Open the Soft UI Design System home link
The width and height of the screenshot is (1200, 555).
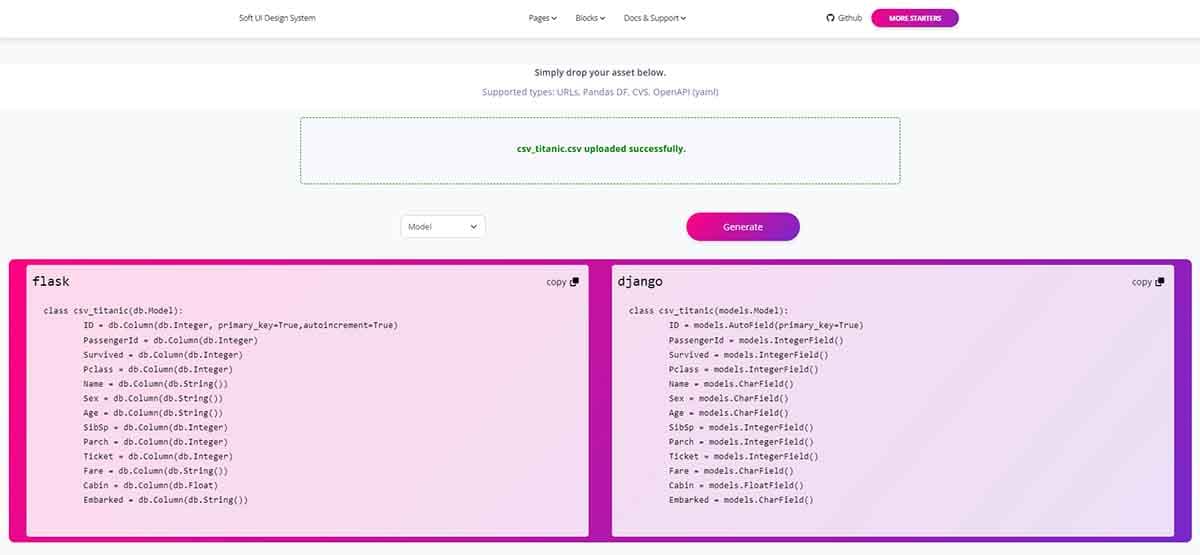270,18
